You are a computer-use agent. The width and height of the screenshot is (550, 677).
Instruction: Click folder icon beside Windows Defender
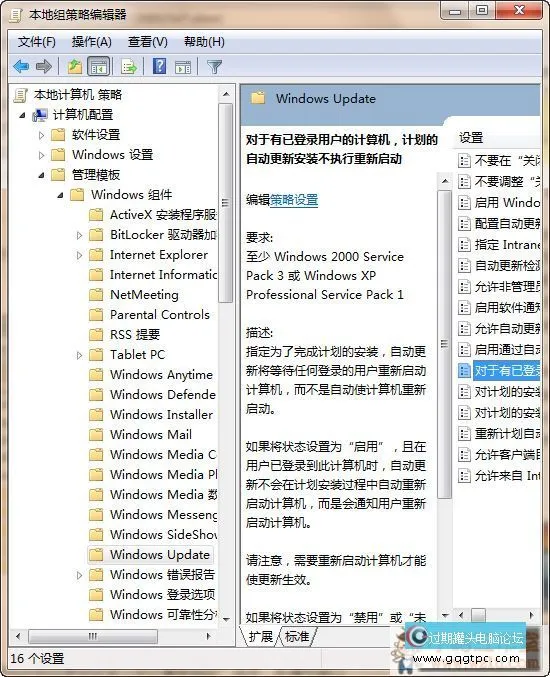[x=96, y=395]
